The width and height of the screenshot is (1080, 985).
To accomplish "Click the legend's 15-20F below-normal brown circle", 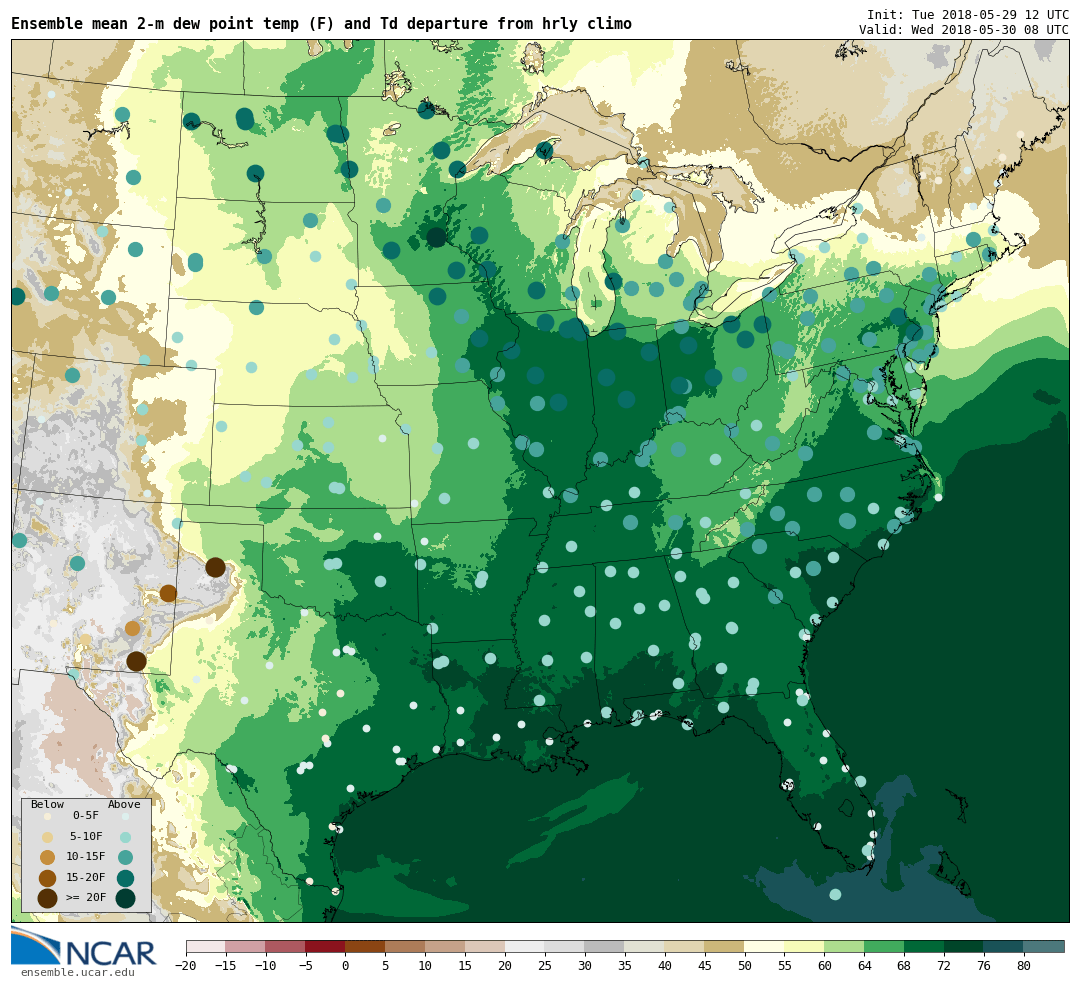I will click(x=48, y=878).
